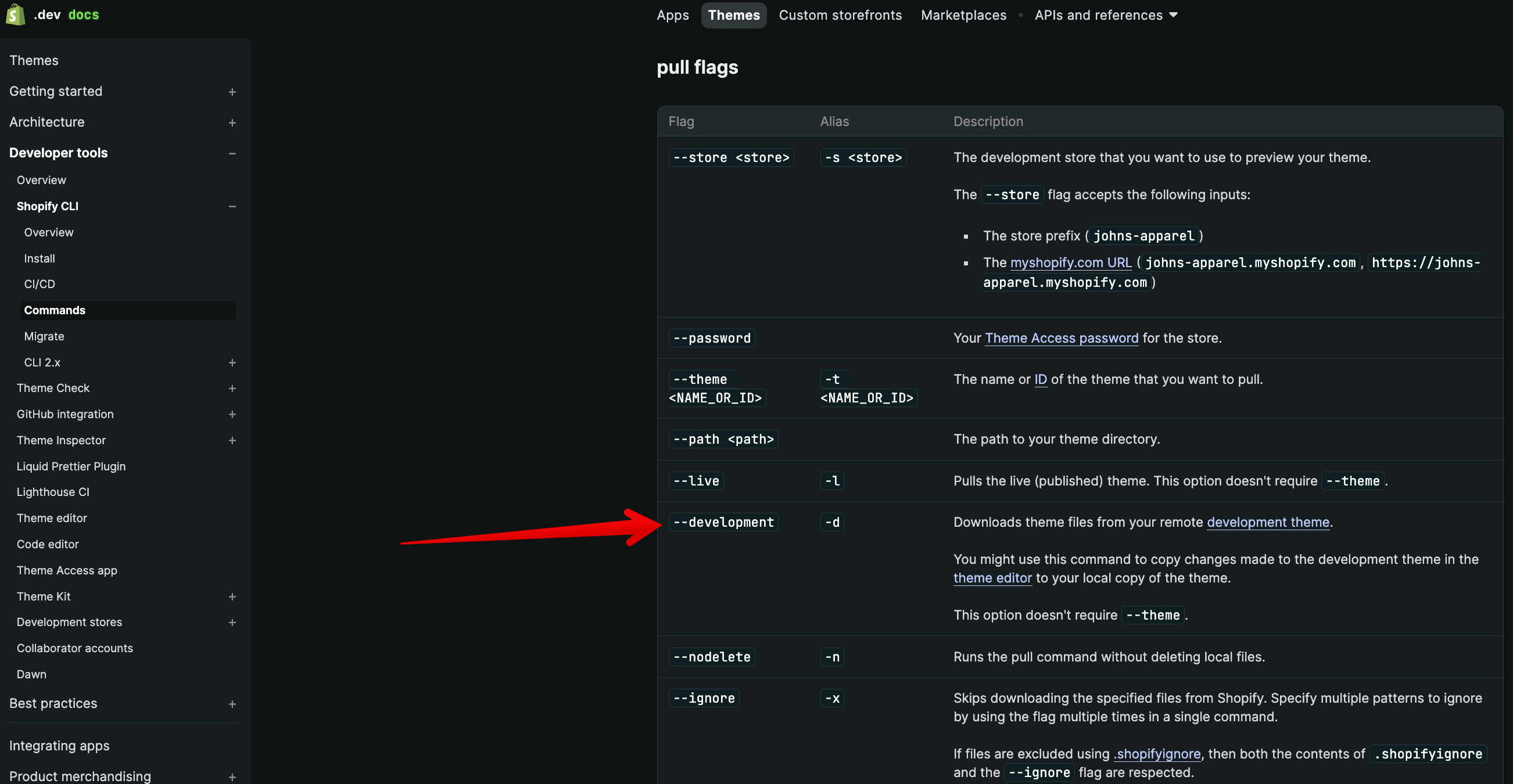Expand the Theme Check section
The image size is (1513, 784).
(x=232, y=388)
